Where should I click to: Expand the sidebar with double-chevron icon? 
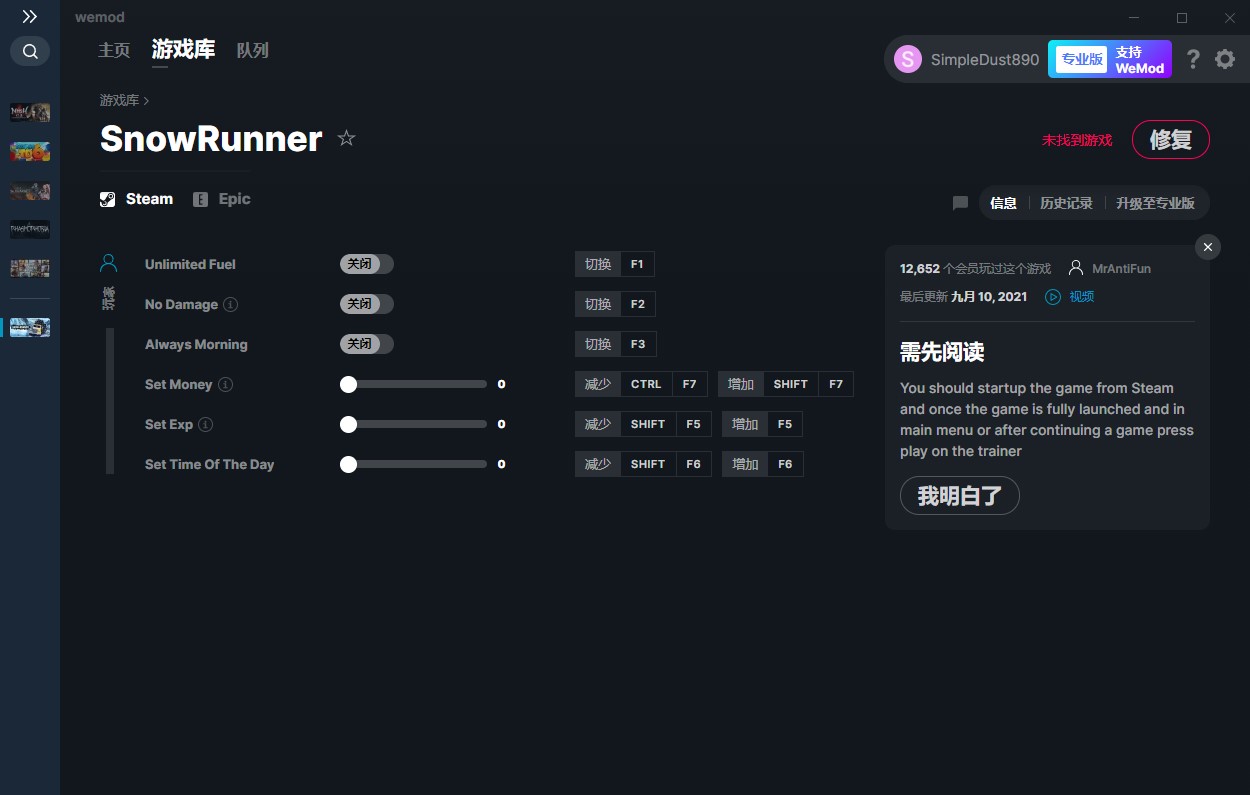click(x=30, y=17)
